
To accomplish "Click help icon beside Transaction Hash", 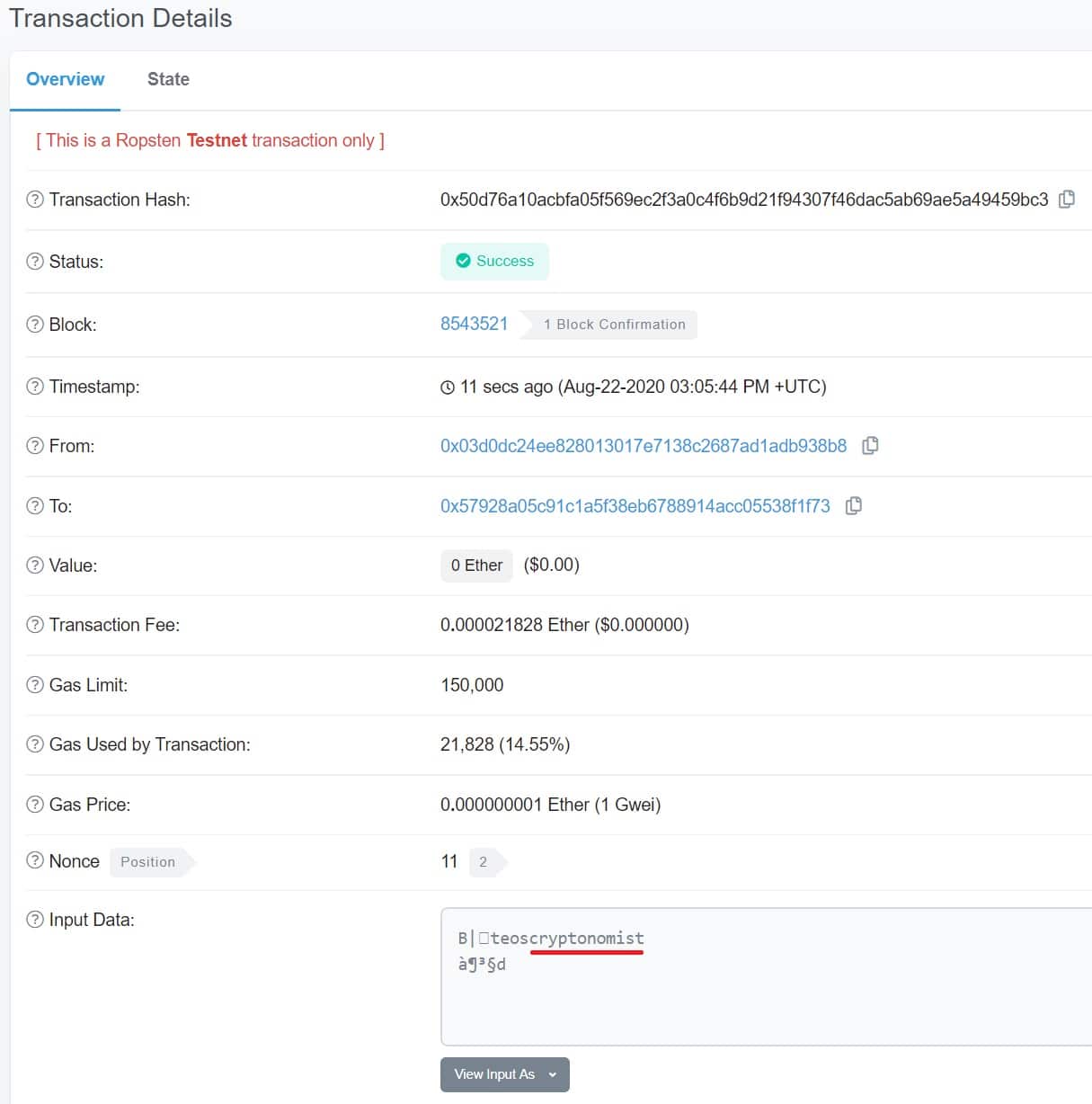I will [x=35, y=200].
